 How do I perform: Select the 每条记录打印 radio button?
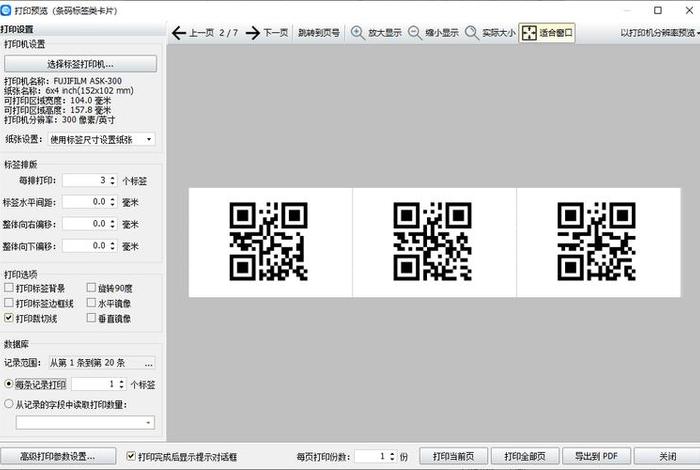[x=8, y=384]
